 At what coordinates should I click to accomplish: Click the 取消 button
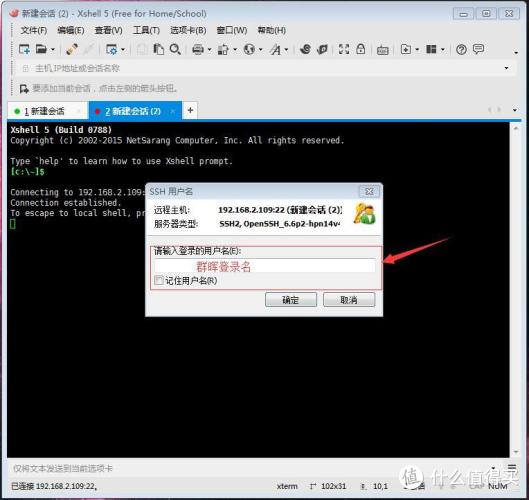pyautogui.click(x=349, y=300)
